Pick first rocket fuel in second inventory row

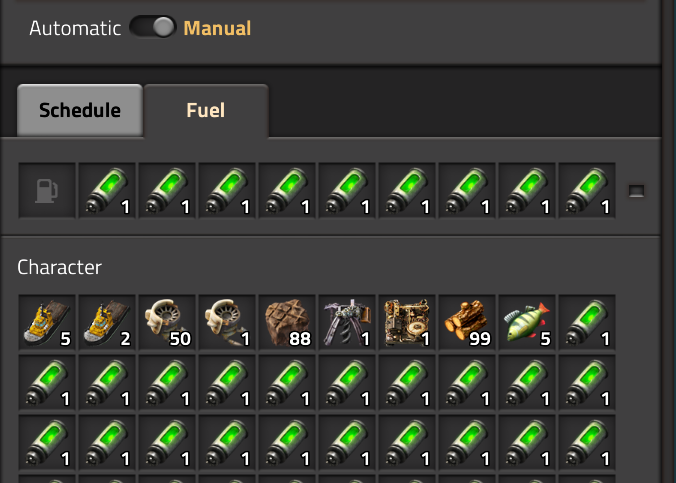46,382
